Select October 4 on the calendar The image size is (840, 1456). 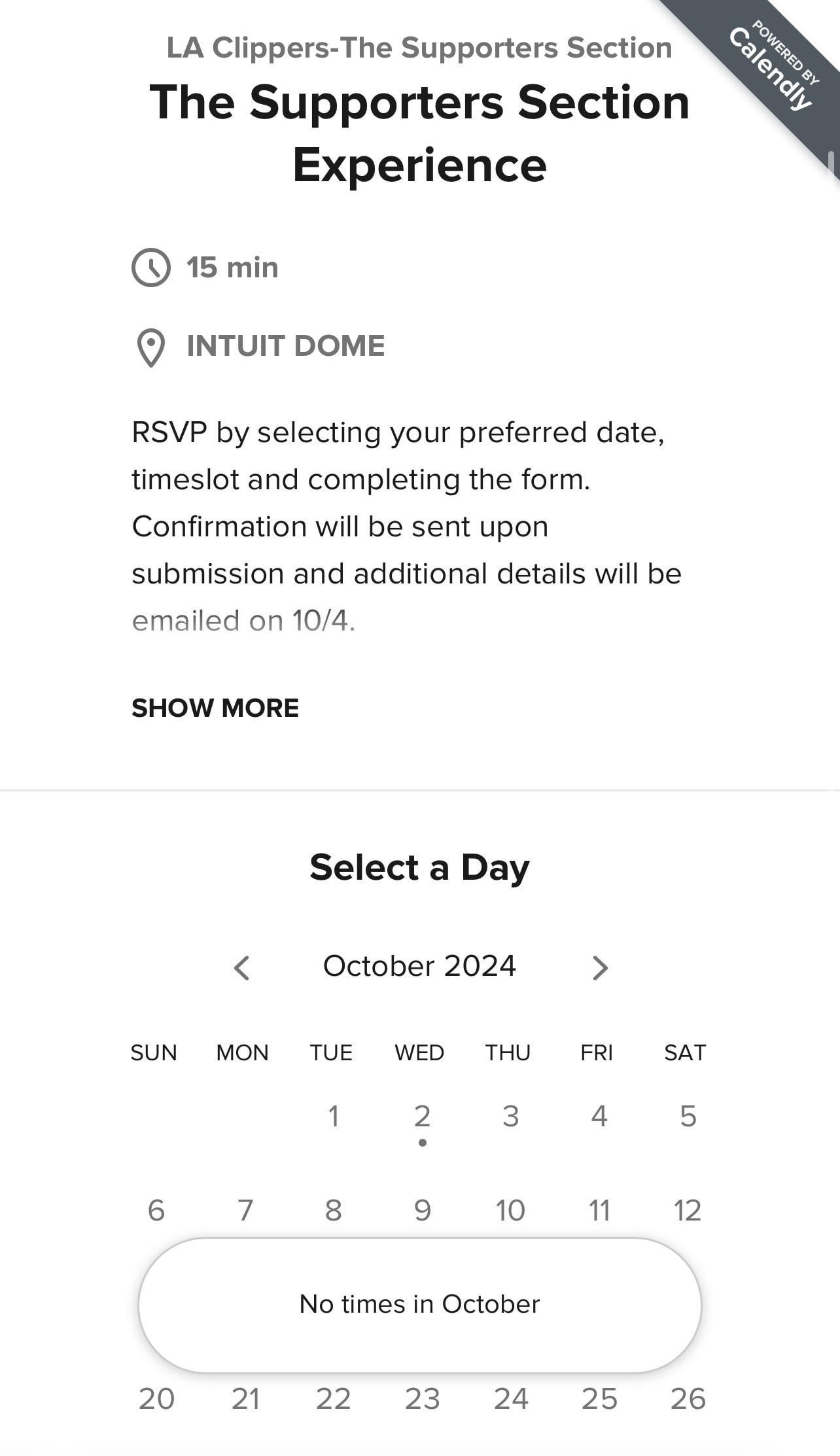tap(600, 1117)
